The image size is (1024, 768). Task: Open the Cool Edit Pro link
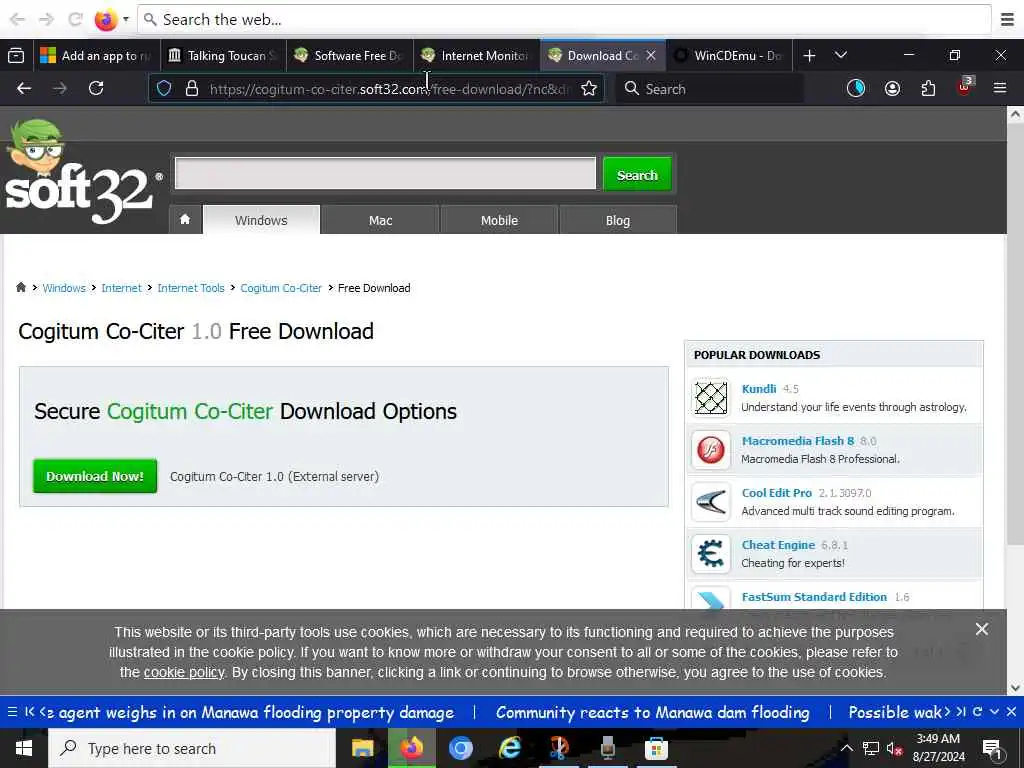[x=776, y=493]
